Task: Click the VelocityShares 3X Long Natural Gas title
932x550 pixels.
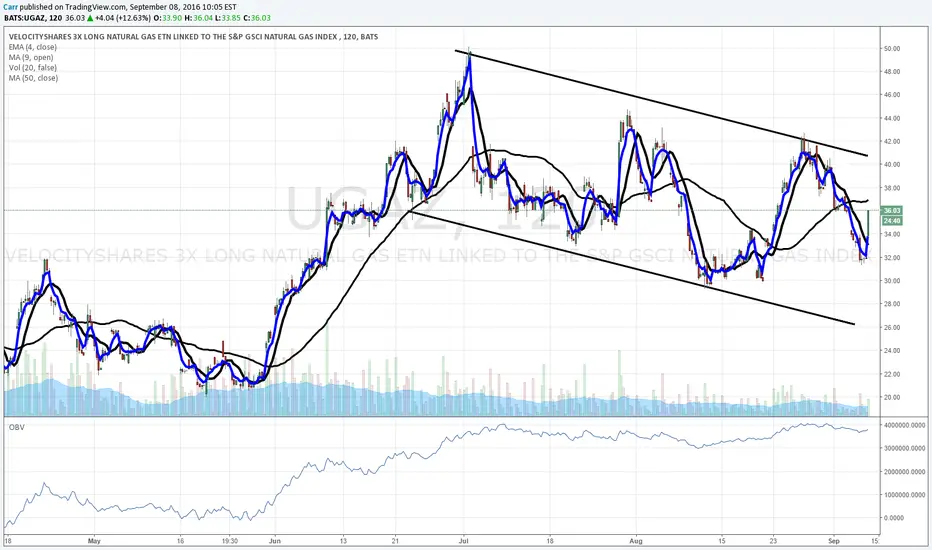Action: point(193,37)
